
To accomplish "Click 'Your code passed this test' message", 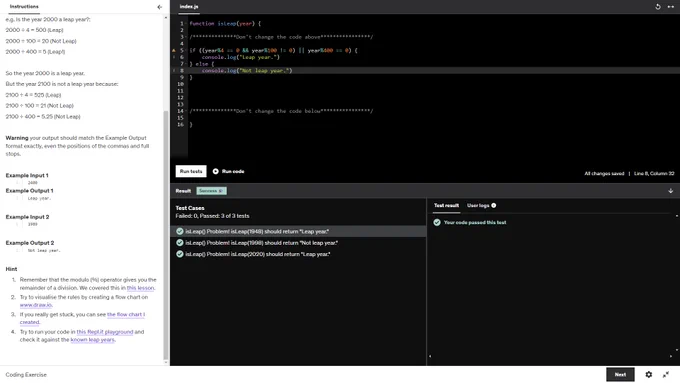I will pos(475,223).
